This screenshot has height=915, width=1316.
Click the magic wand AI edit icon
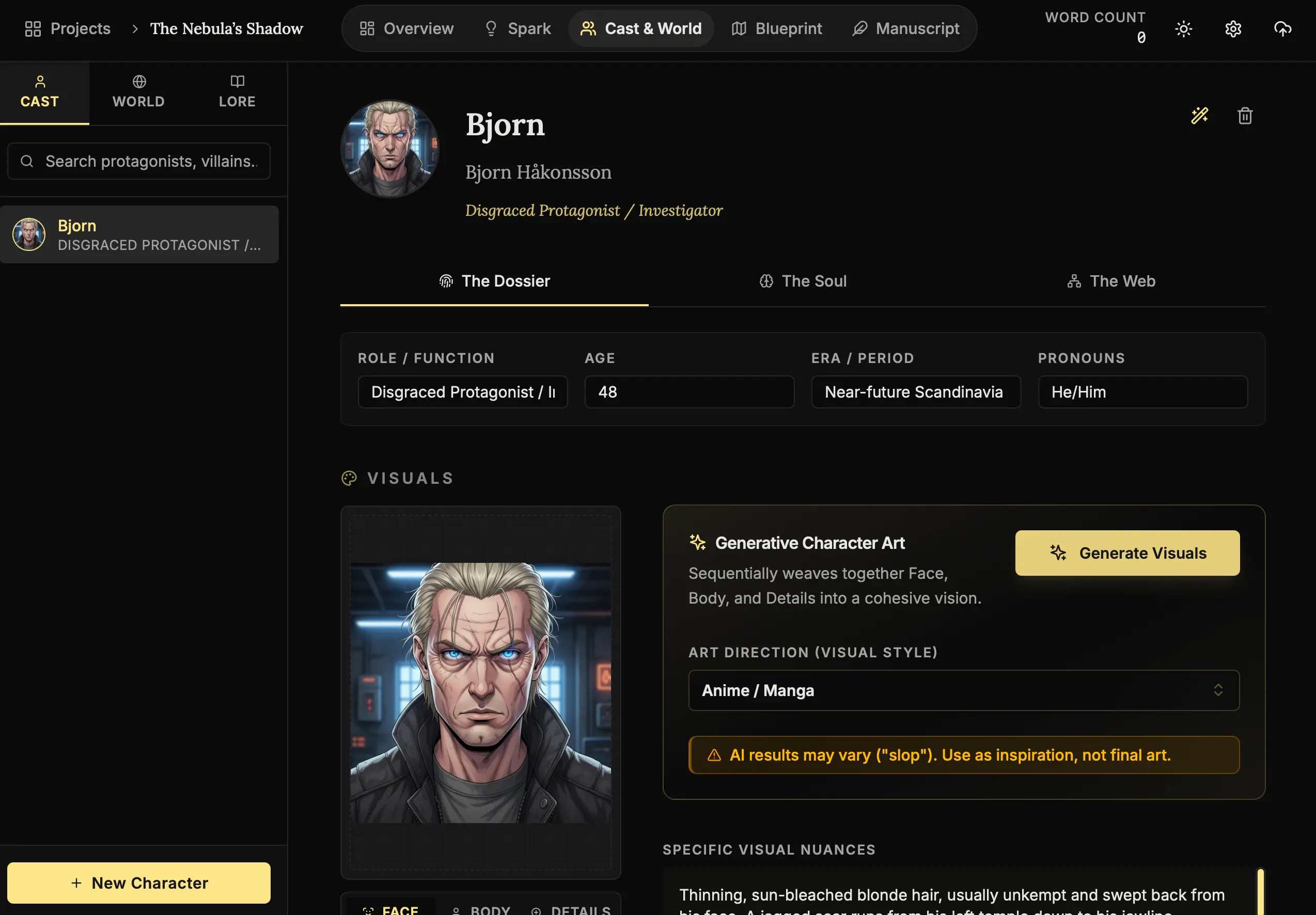pyautogui.click(x=1199, y=116)
